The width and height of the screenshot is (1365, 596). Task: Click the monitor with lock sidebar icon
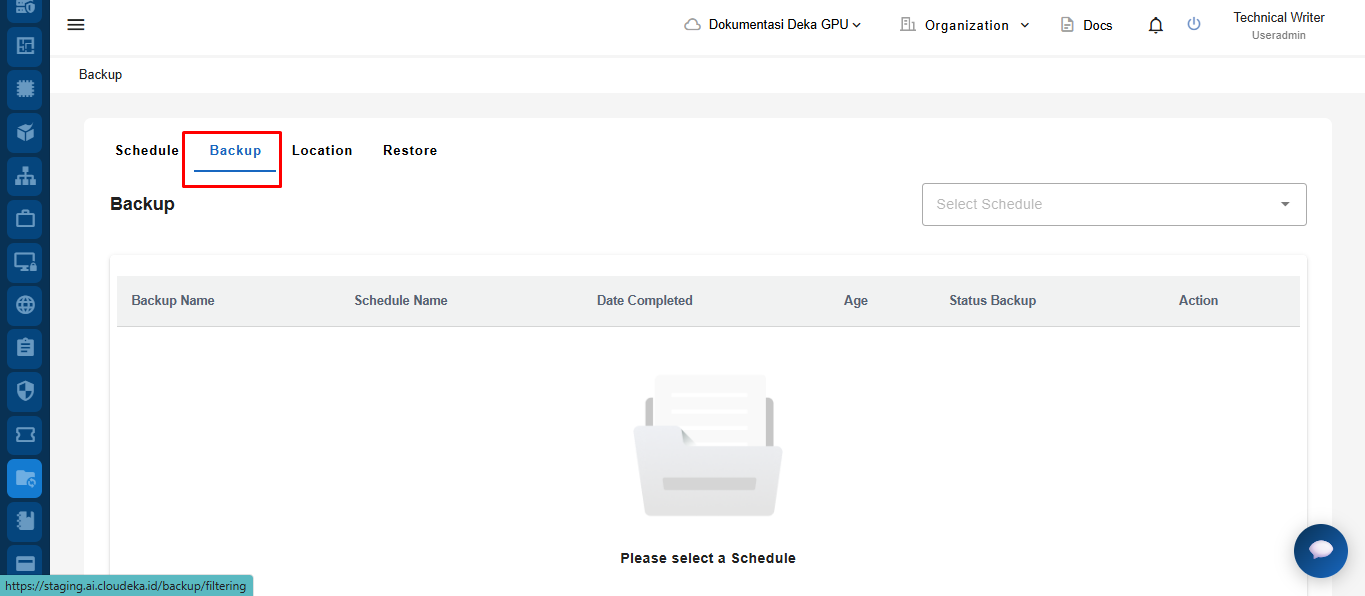[x=25, y=262]
